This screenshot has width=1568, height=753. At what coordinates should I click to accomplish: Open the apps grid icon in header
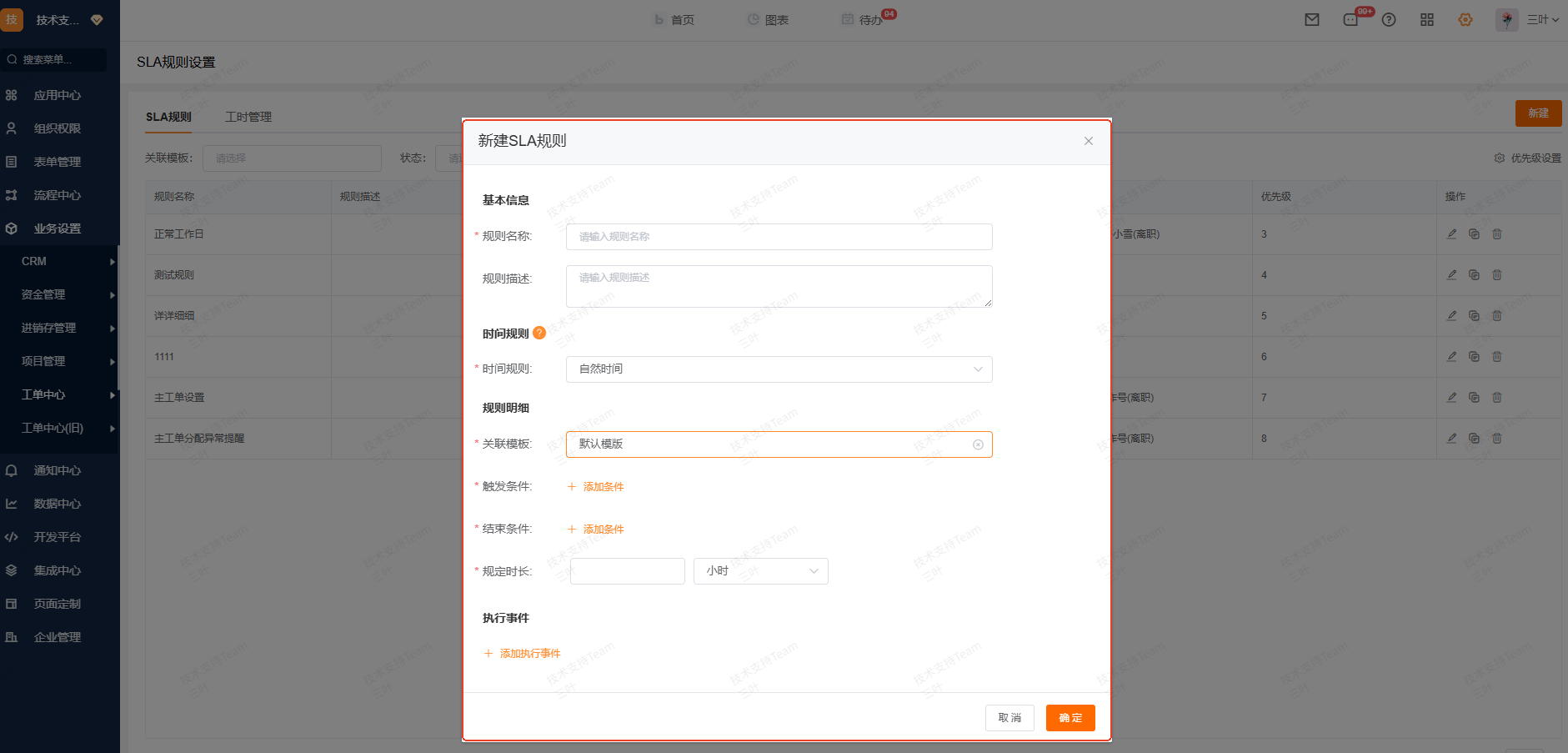[1427, 20]
